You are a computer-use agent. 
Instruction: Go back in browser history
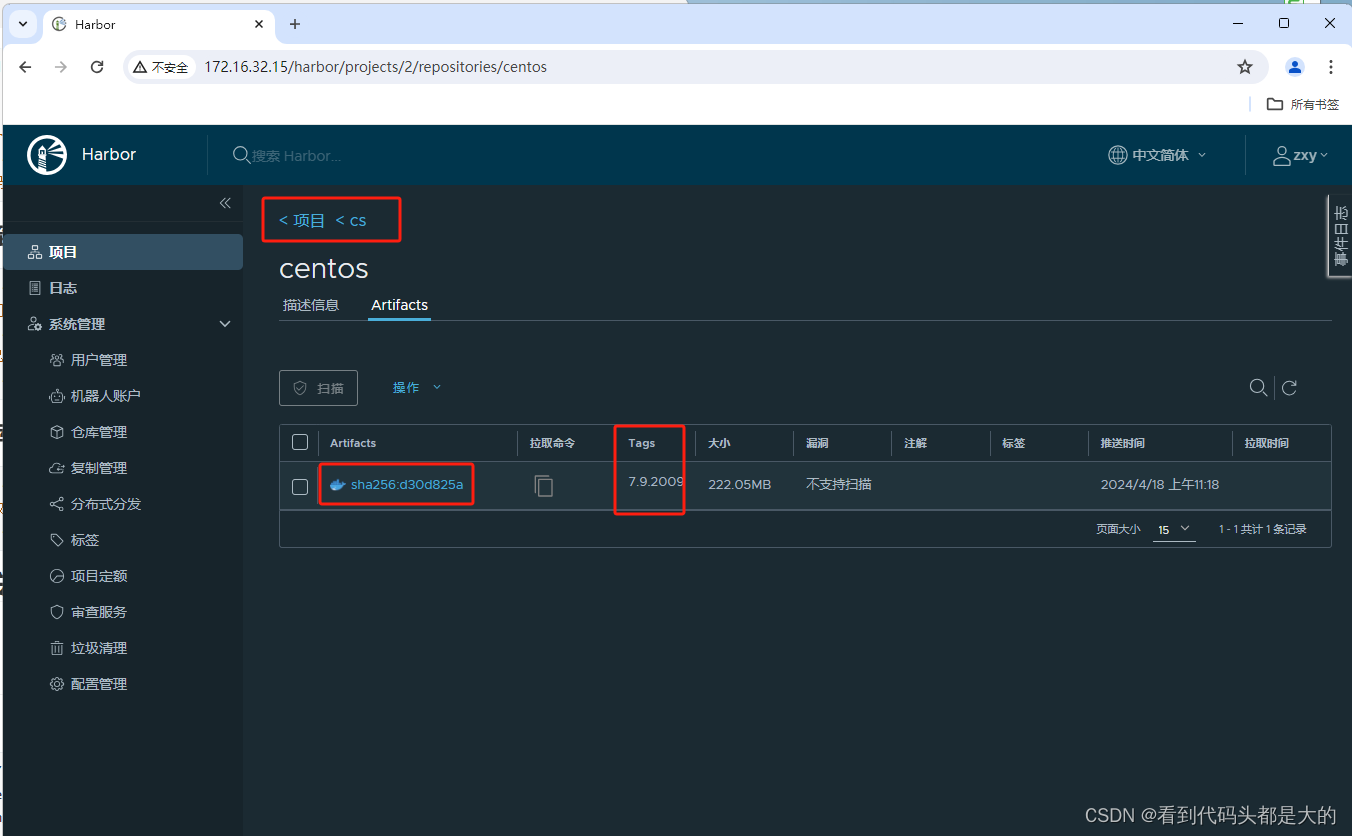pos(26,67)
